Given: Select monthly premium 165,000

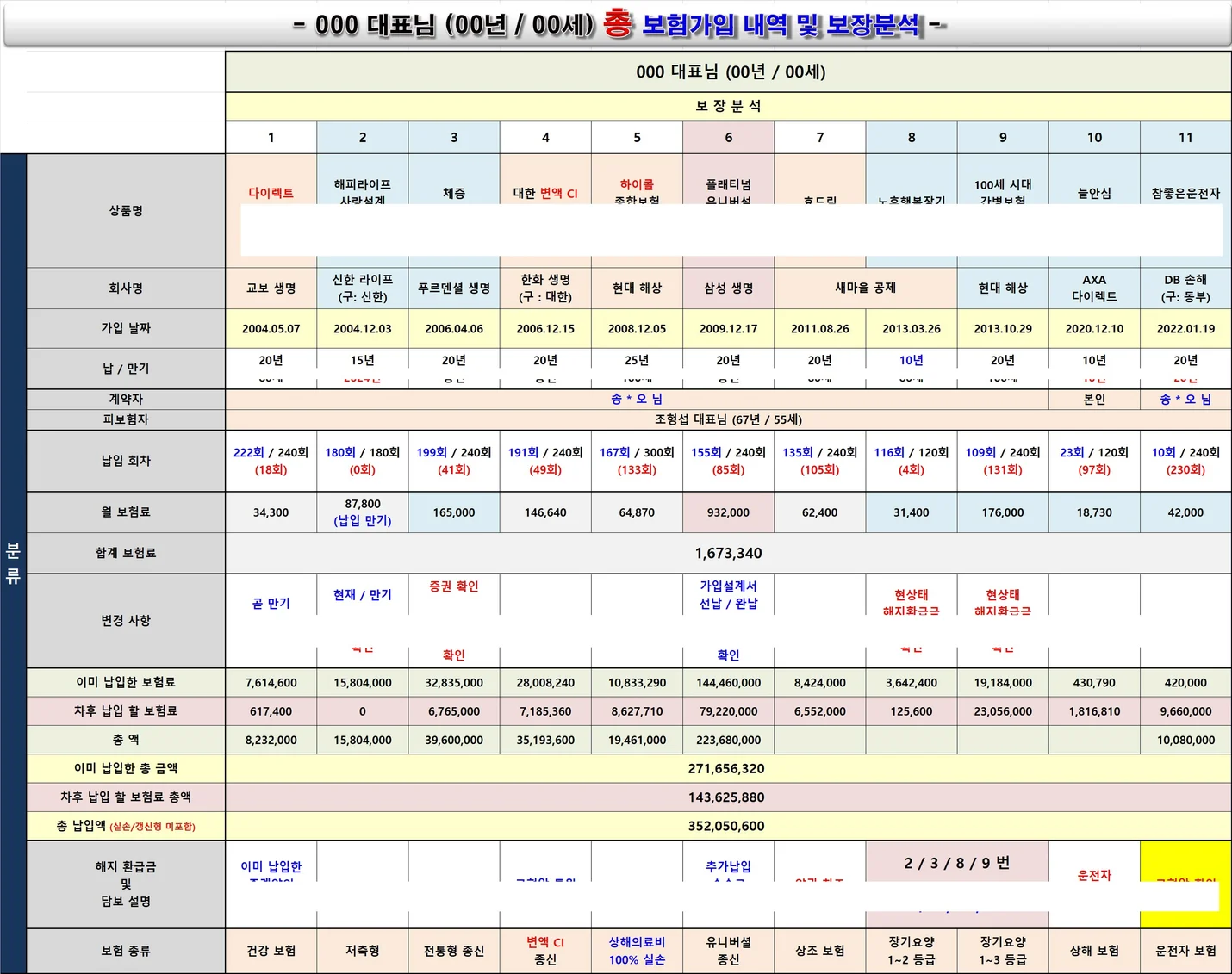Looking at the screenshot, I should point(454,512).
